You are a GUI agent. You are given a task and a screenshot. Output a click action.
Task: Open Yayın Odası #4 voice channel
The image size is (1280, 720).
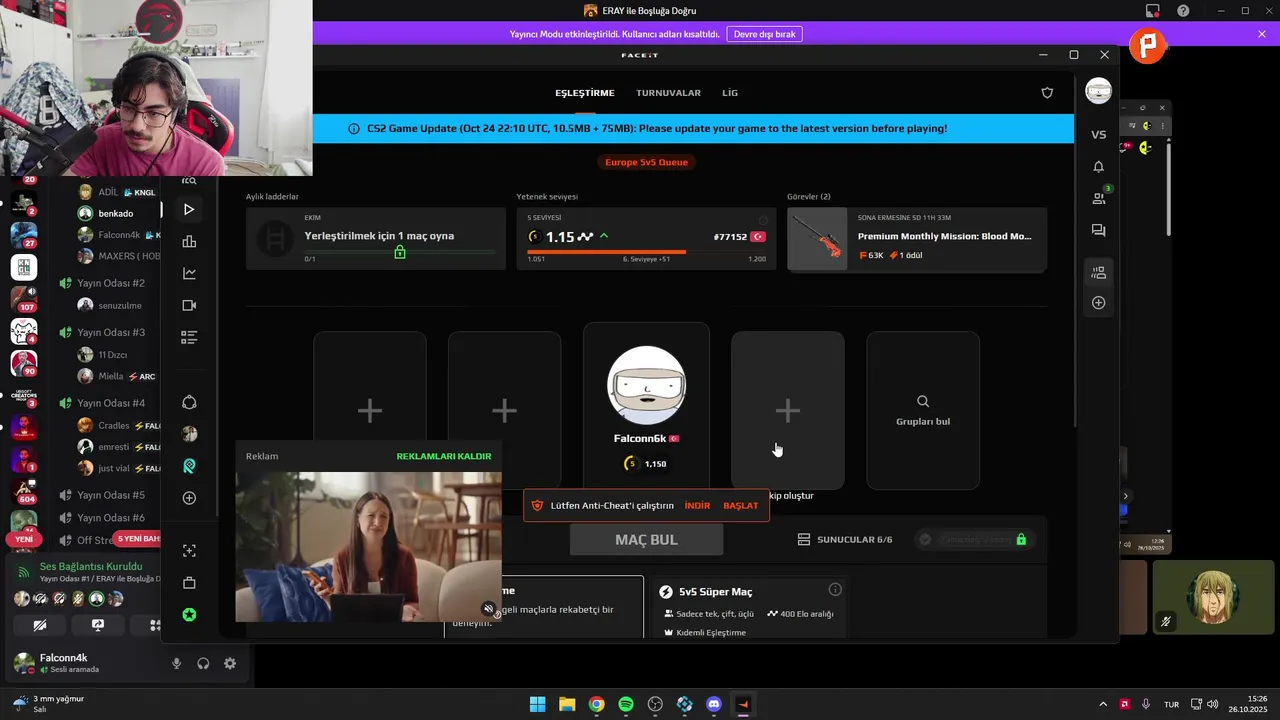[110, 403]
